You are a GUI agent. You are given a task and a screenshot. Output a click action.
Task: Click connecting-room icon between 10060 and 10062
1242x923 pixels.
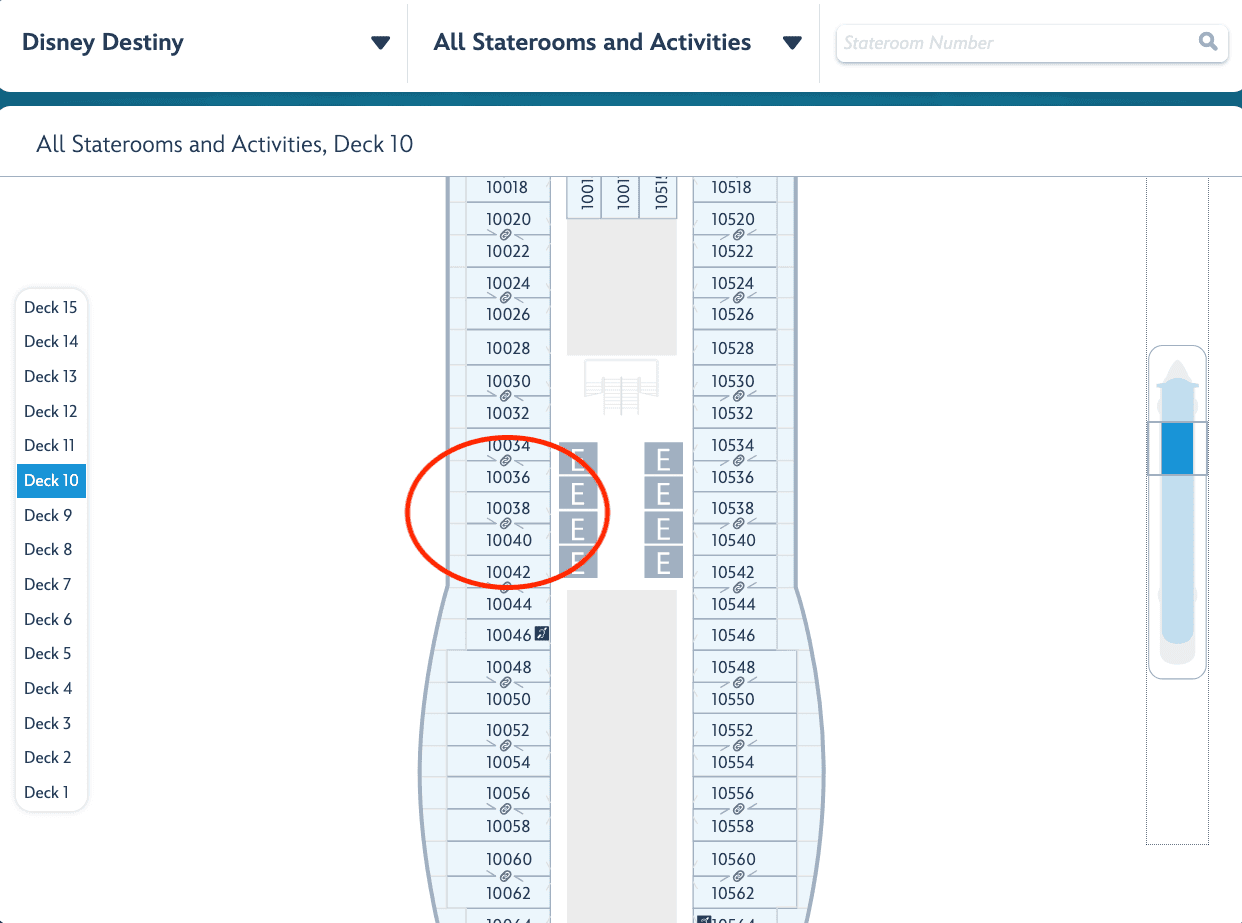pos(505,875)
